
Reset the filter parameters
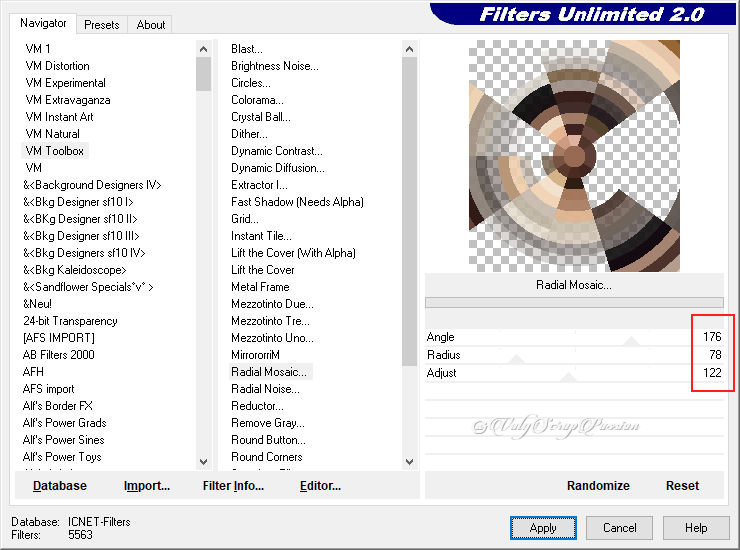(x=682, y=486)
